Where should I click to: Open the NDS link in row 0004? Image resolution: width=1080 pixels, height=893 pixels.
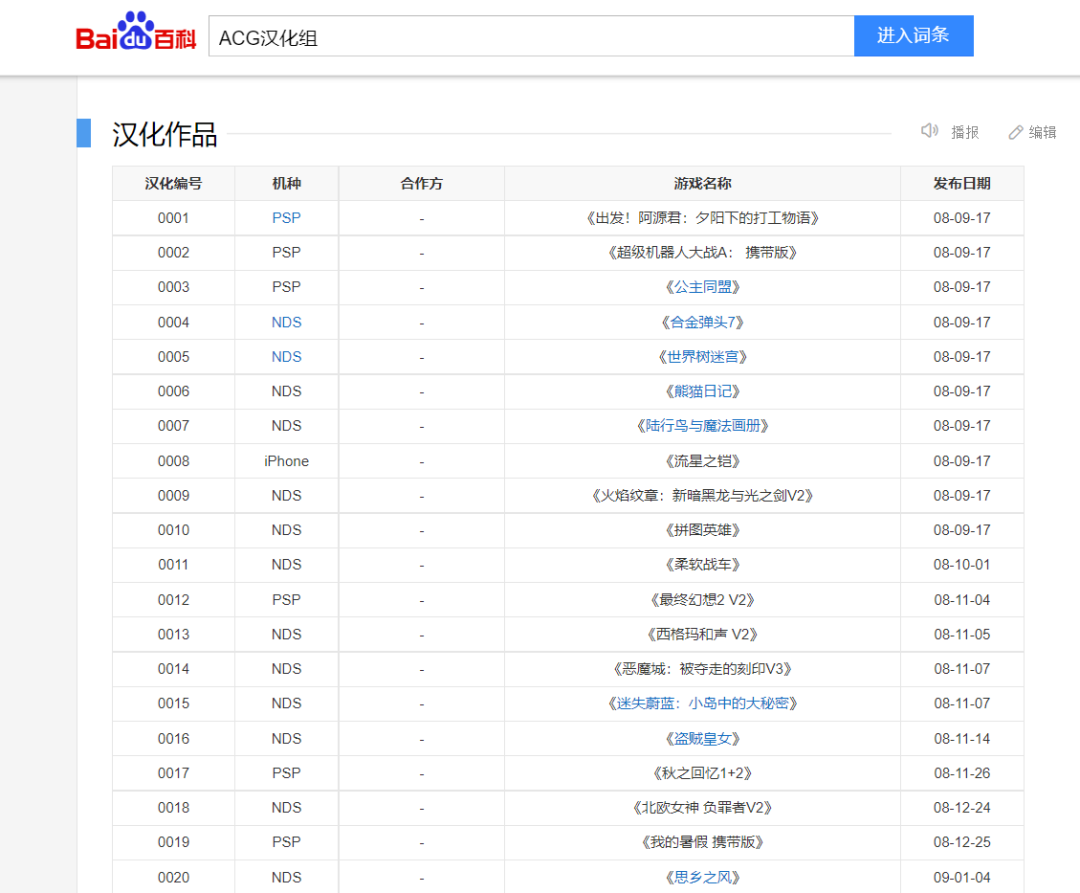tap(286, 322)
